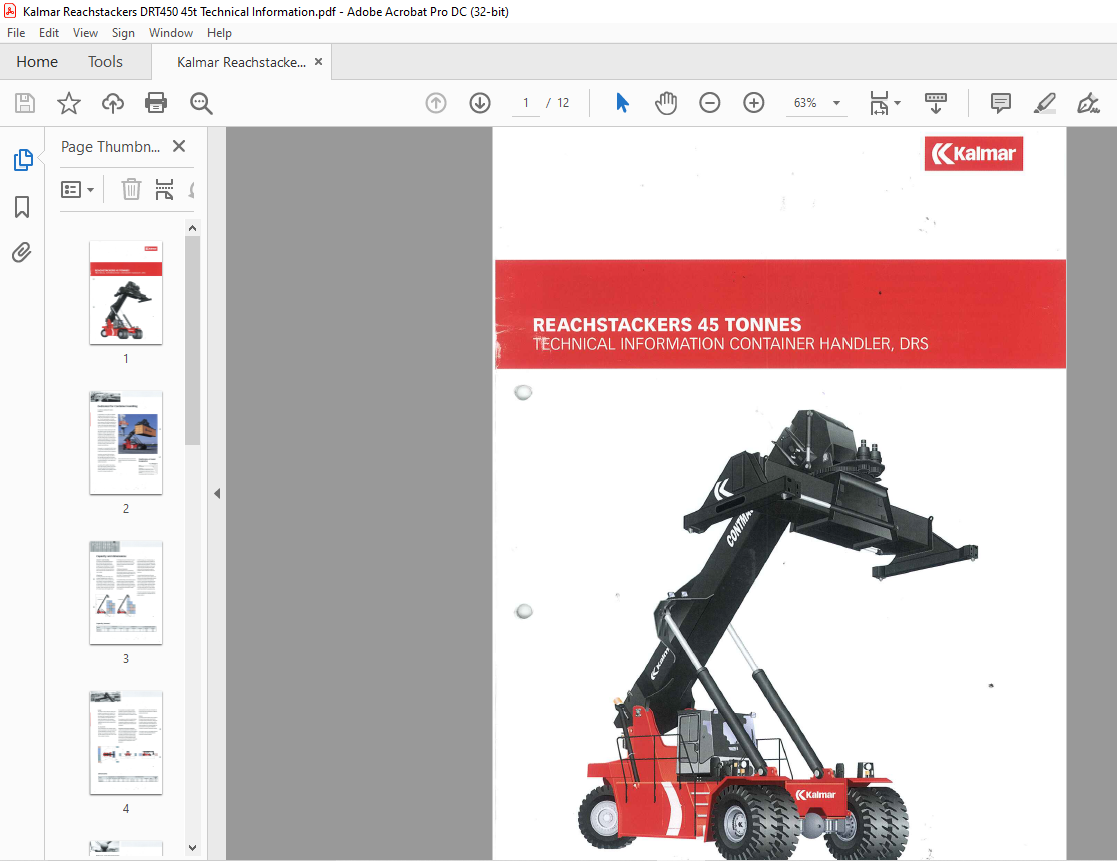Viewport: 1117px width, 861px height.
Task: Open the Sign menu
Action: [x=123, y=33]
